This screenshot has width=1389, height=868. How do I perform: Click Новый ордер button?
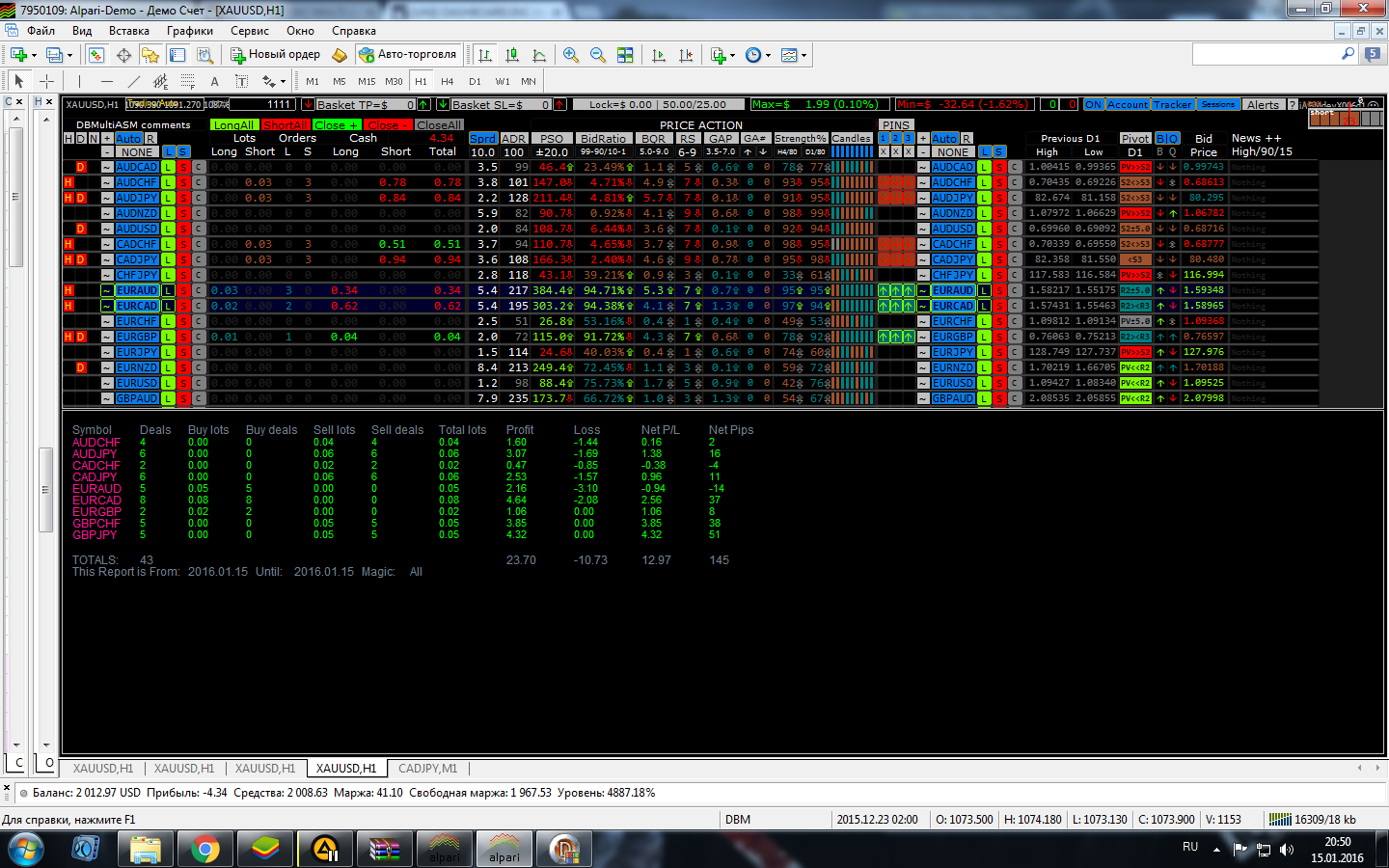tap(275, 55)
